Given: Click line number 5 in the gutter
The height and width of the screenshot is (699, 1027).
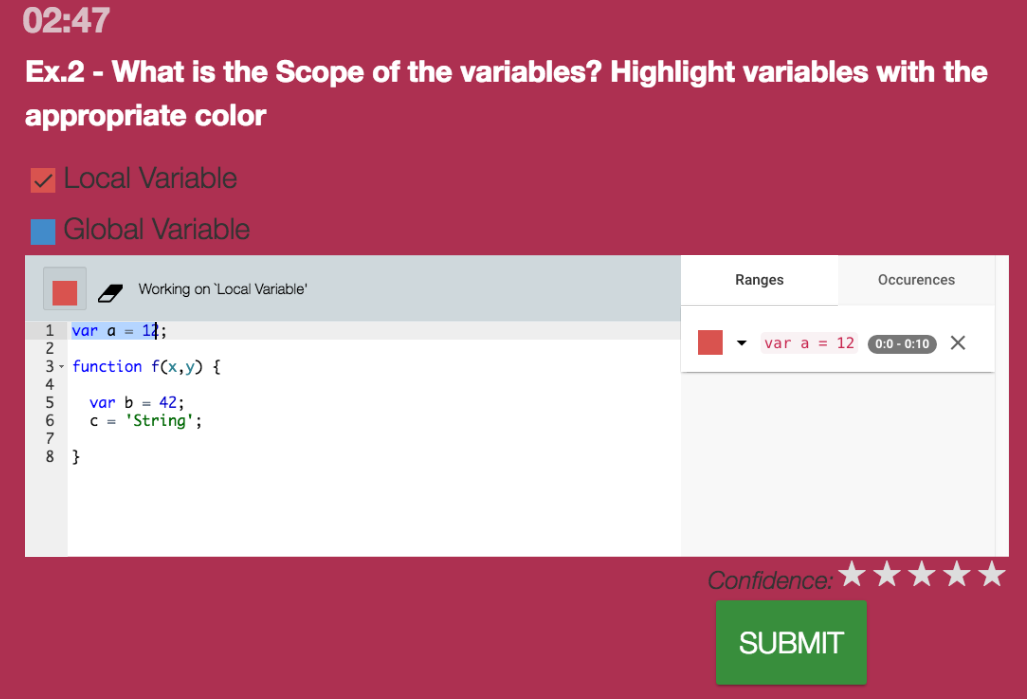Looking at the screenshot, I should click(48, 403).
